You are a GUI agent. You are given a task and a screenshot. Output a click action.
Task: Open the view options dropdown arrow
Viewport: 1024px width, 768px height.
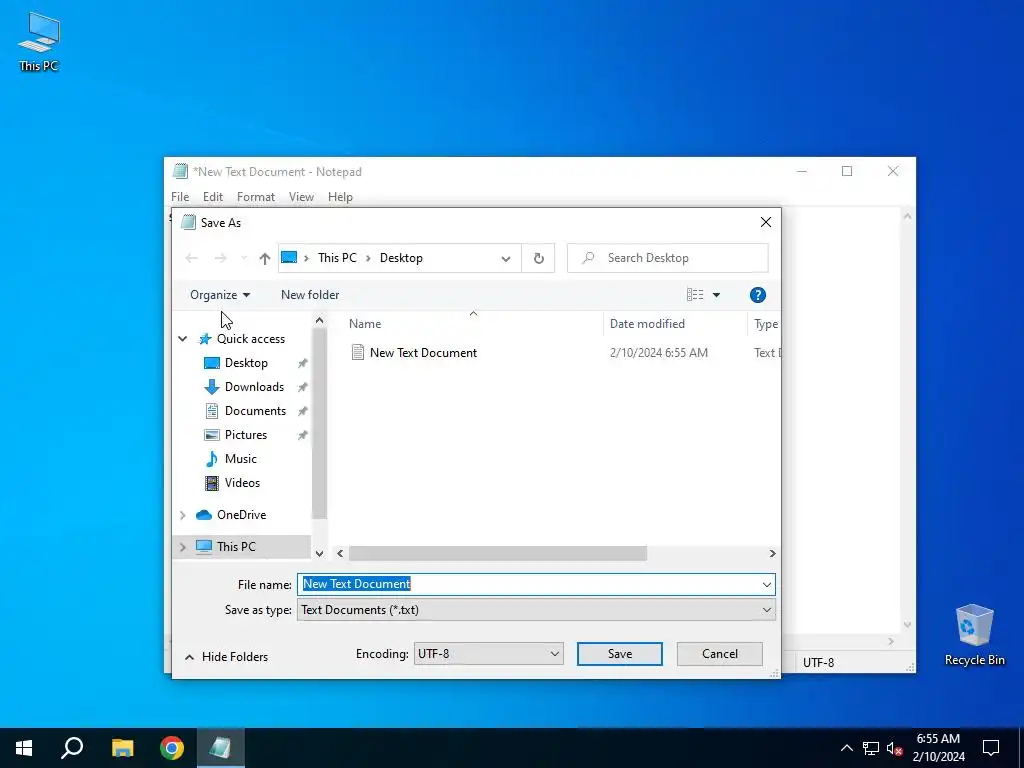pyautogui.click(x=716, y=295)
